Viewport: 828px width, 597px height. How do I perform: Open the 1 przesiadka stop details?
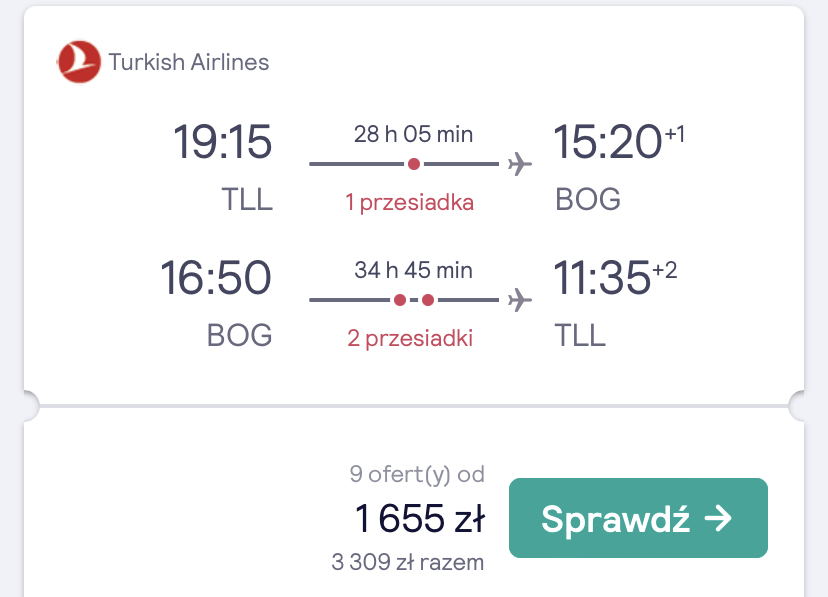coord(409,202)
